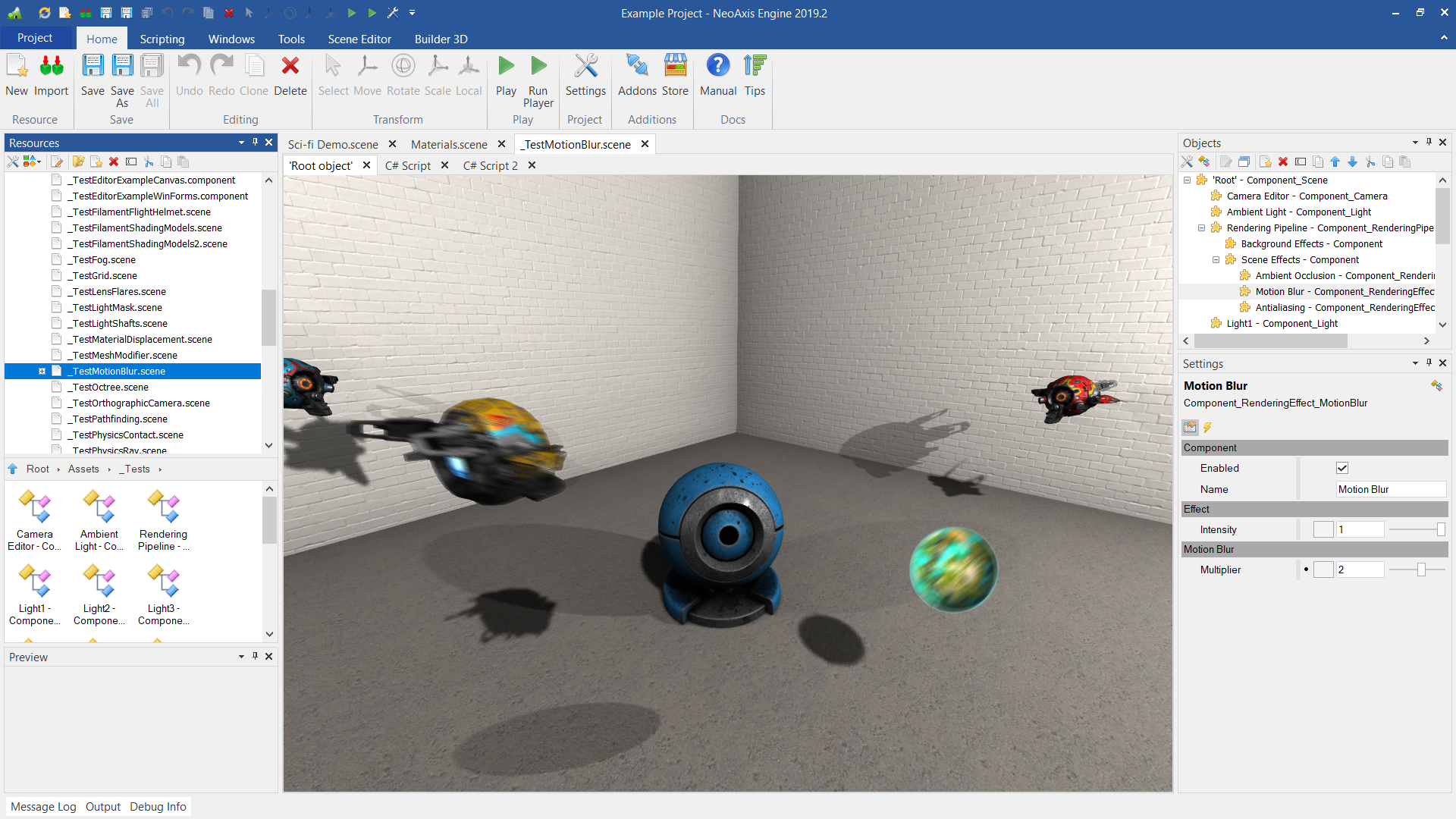Open the Store icon

(675, 67)
